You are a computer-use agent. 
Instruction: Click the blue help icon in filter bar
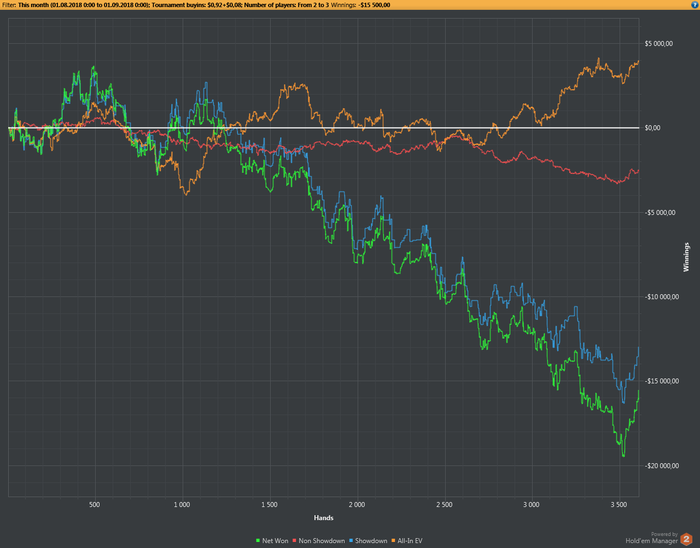[x=695, y=5]
